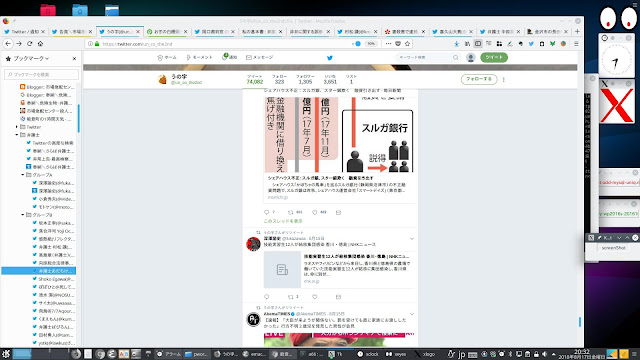
Task: Open the following count 323 stat
Action: 279,79
